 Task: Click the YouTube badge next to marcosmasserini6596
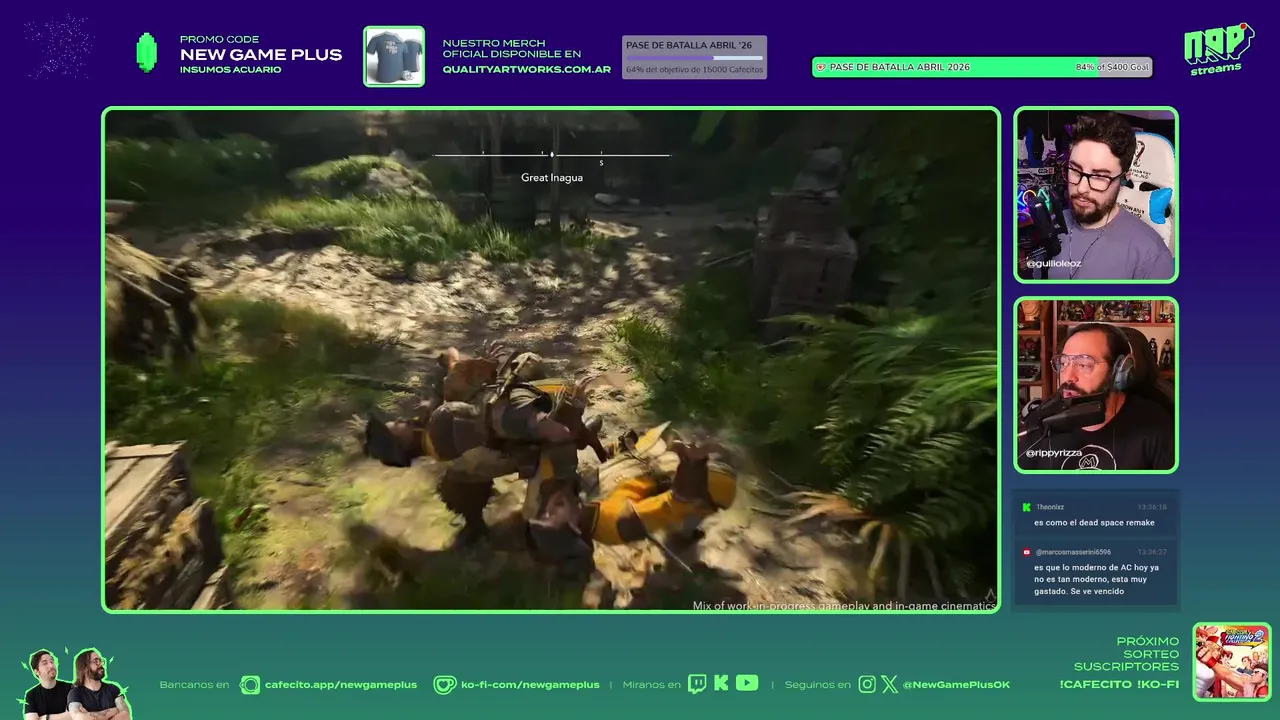click(x=1026, y=552)
